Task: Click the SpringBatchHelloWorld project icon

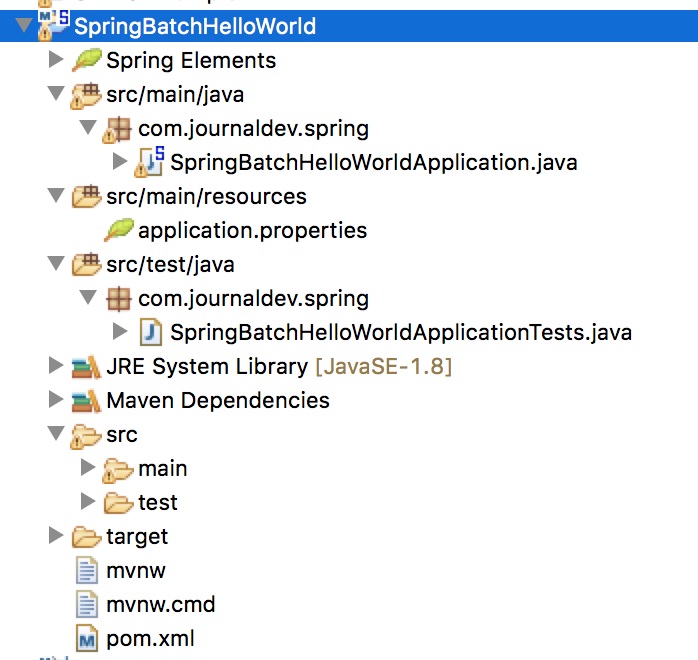Action: [x=53, y=26]
